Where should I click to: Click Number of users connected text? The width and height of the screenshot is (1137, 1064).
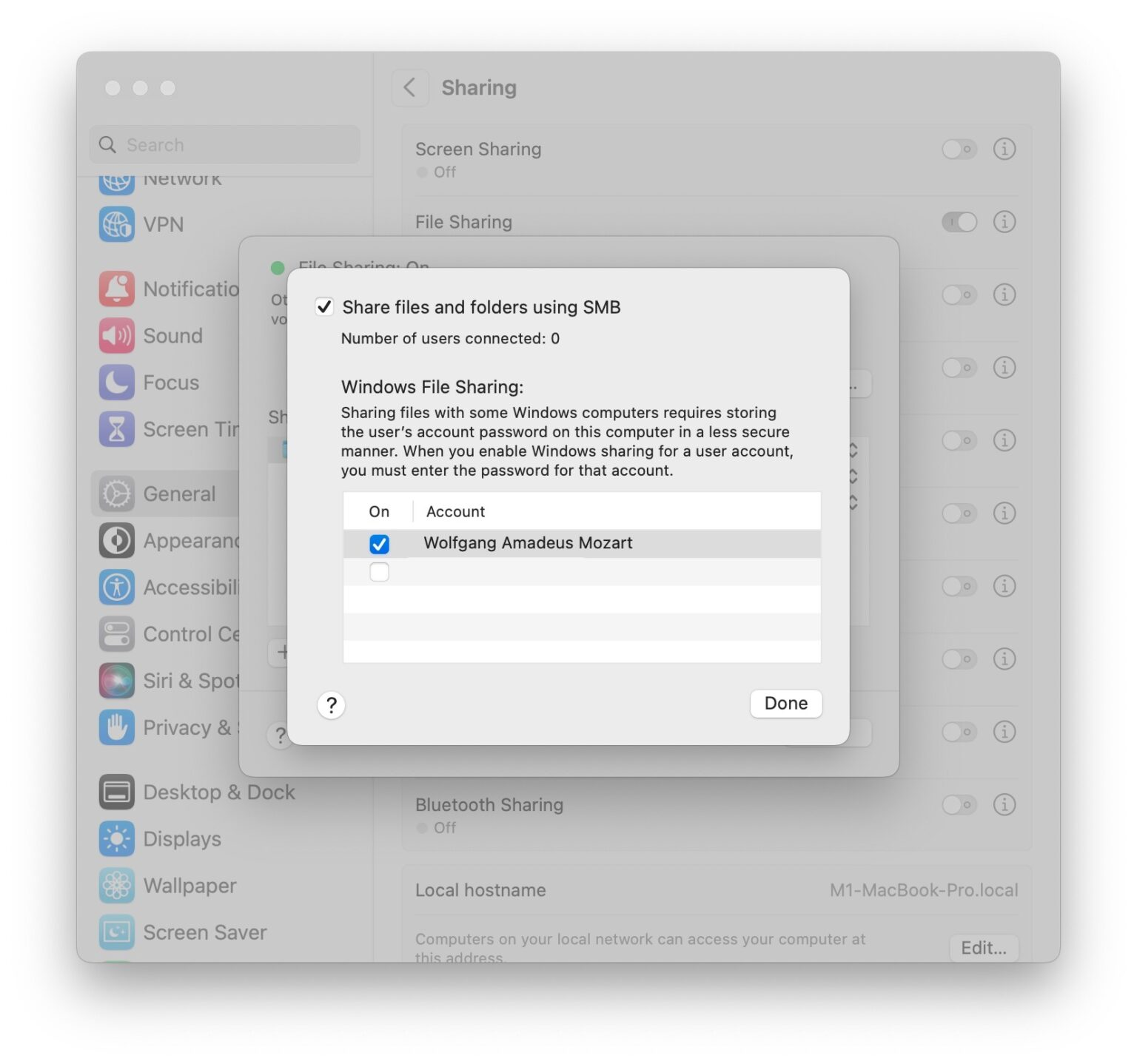pos(450,338)
